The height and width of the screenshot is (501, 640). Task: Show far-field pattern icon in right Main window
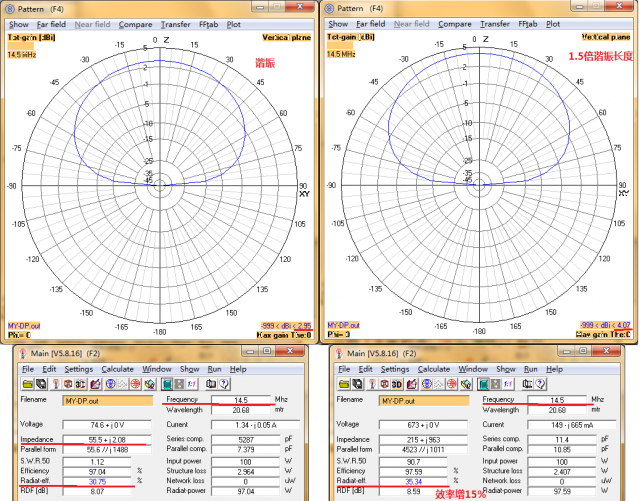click(x=427, y=384)
